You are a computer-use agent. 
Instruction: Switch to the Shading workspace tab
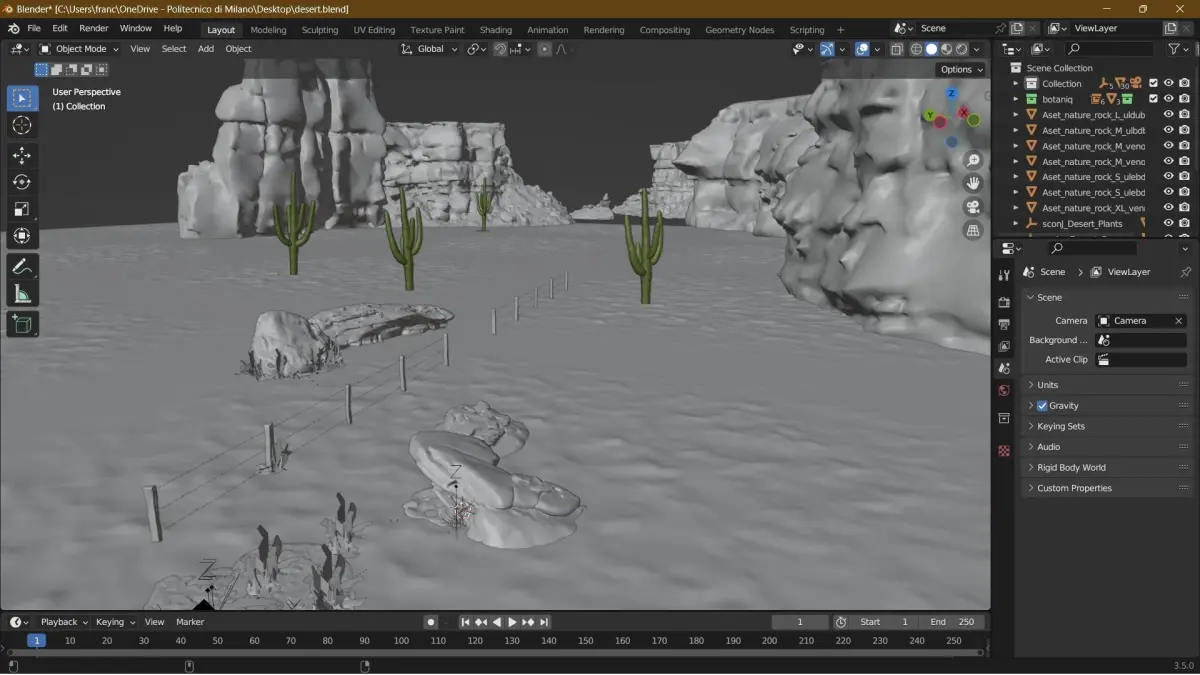496,30
